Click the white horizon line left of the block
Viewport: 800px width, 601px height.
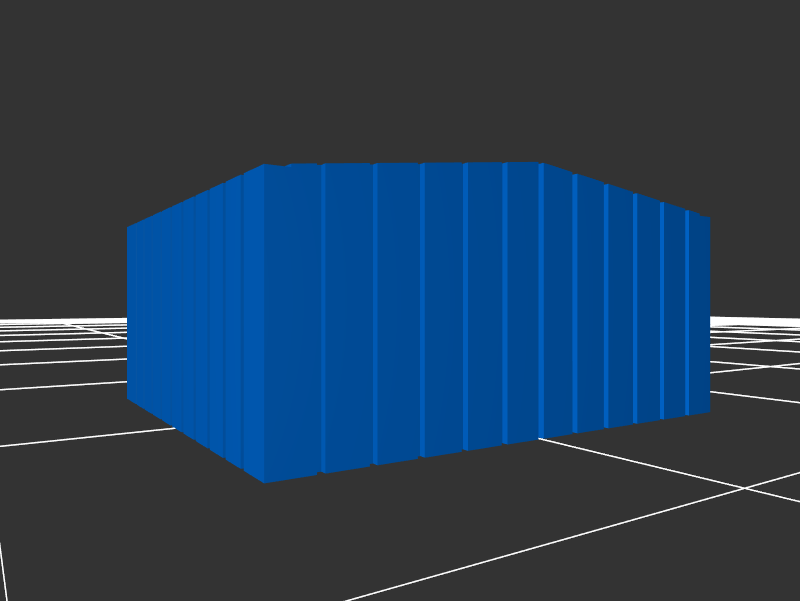pos(60,321)
